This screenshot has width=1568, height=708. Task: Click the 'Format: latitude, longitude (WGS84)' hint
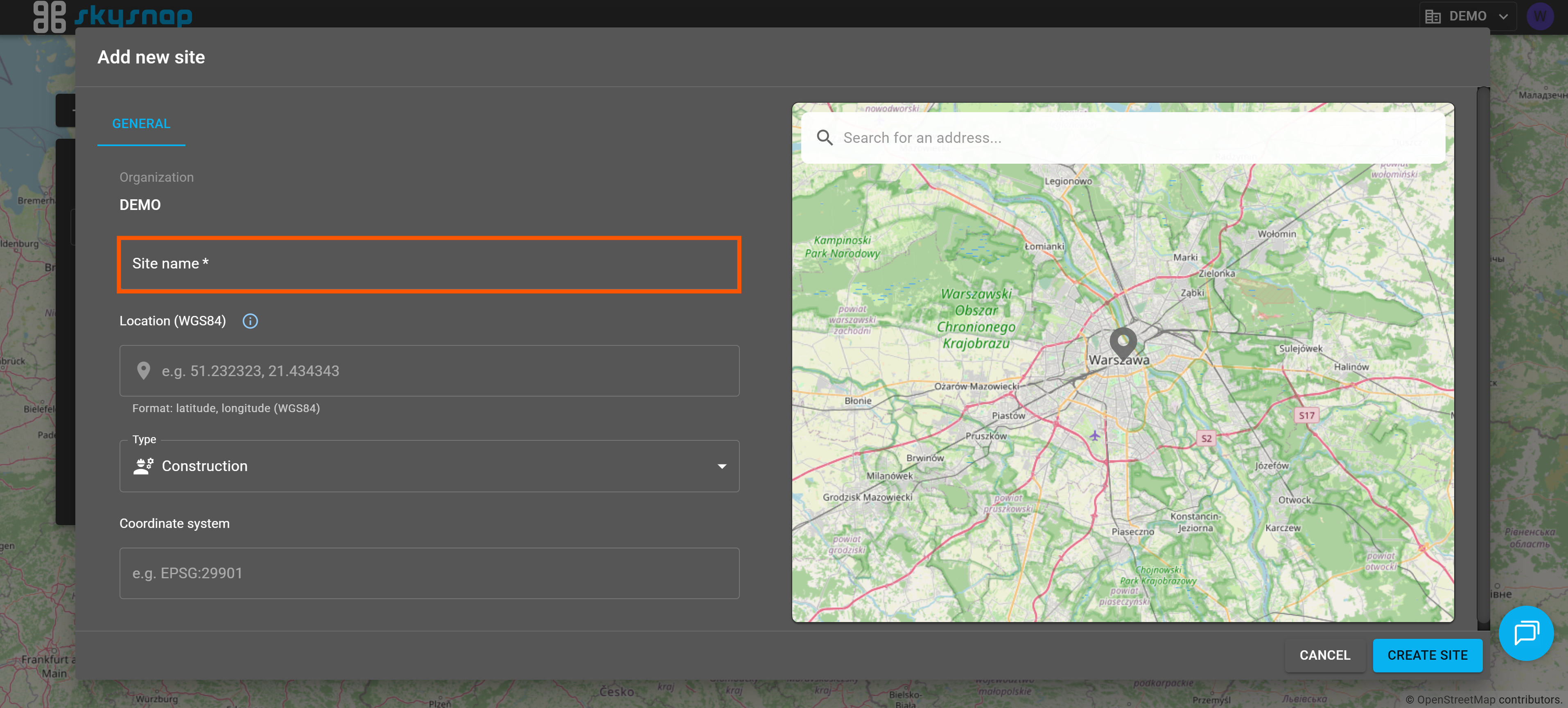point(226,409)
